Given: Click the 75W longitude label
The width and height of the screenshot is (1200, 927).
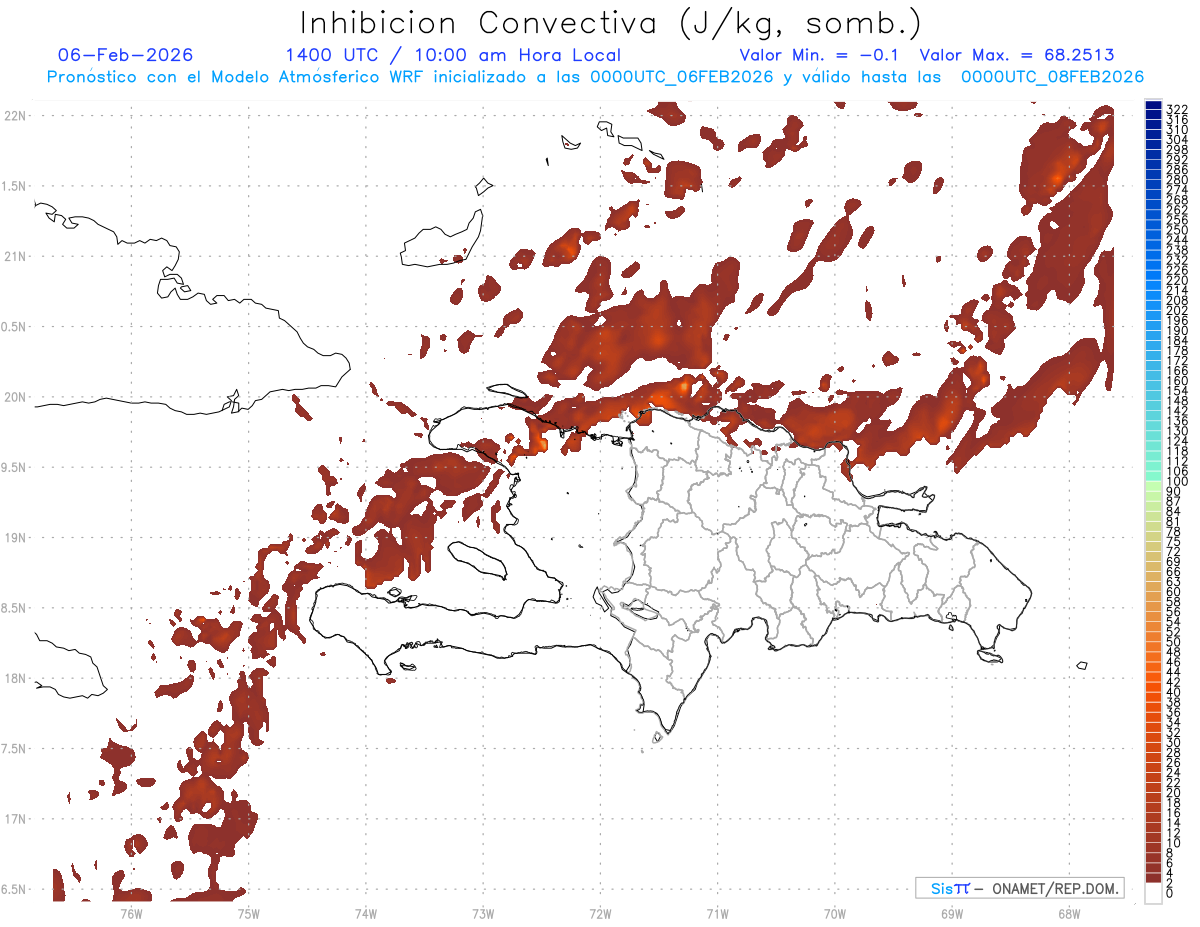Looking at the screenshot, I should click(248, 913).
